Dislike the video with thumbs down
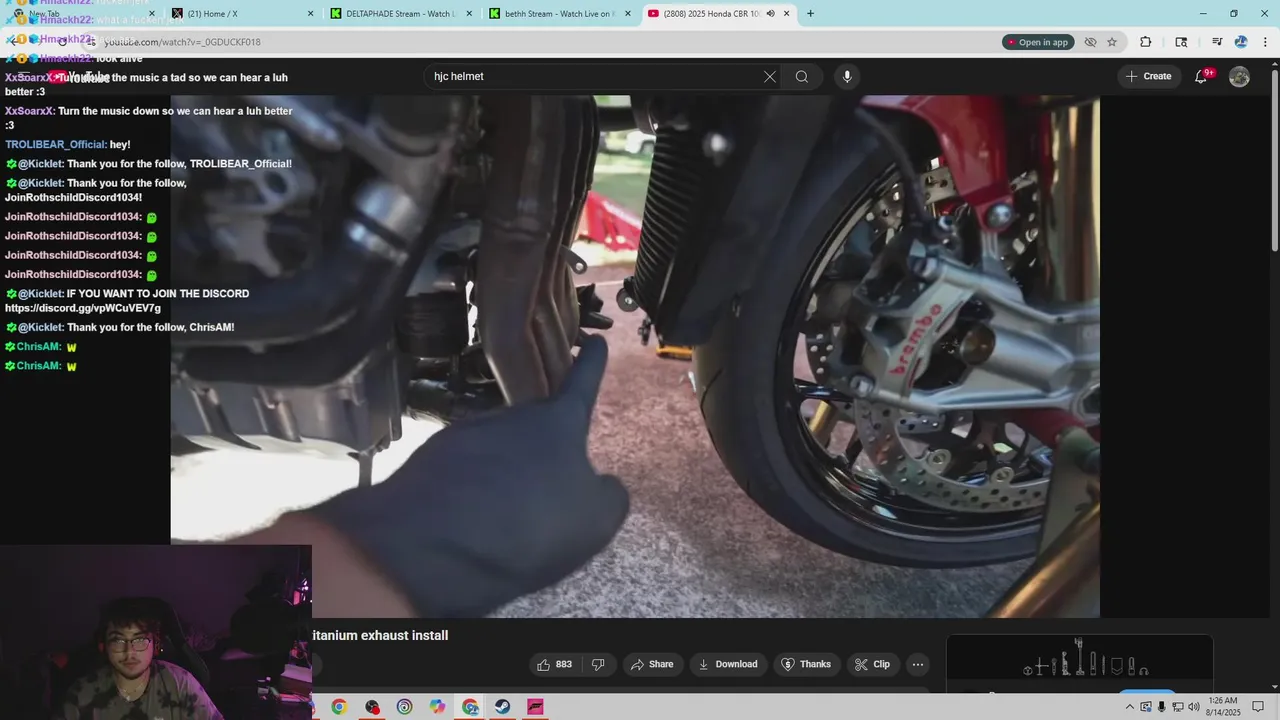Screen dimensions: 1280x720 click(598, 664)
